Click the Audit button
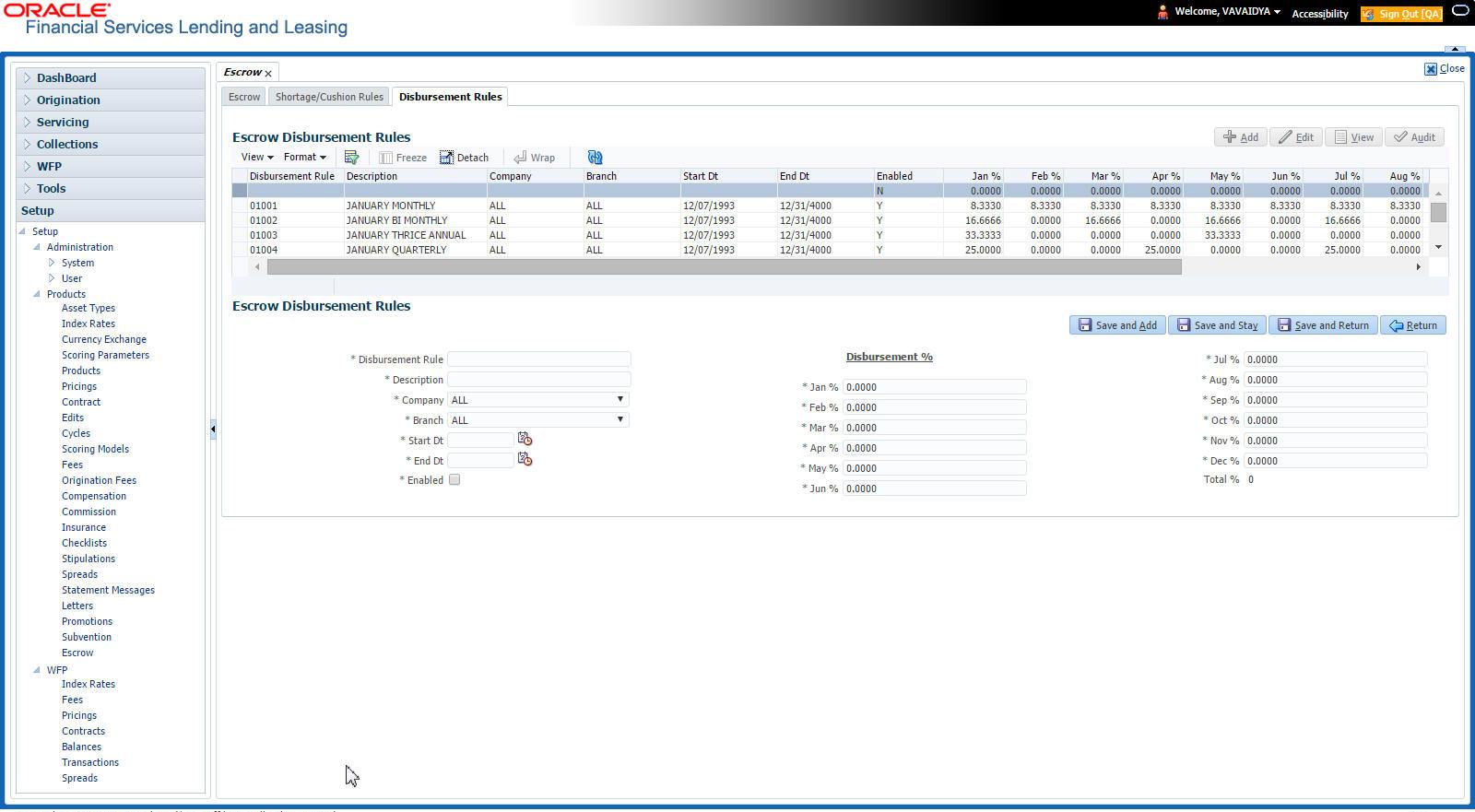 [1414, 137]
